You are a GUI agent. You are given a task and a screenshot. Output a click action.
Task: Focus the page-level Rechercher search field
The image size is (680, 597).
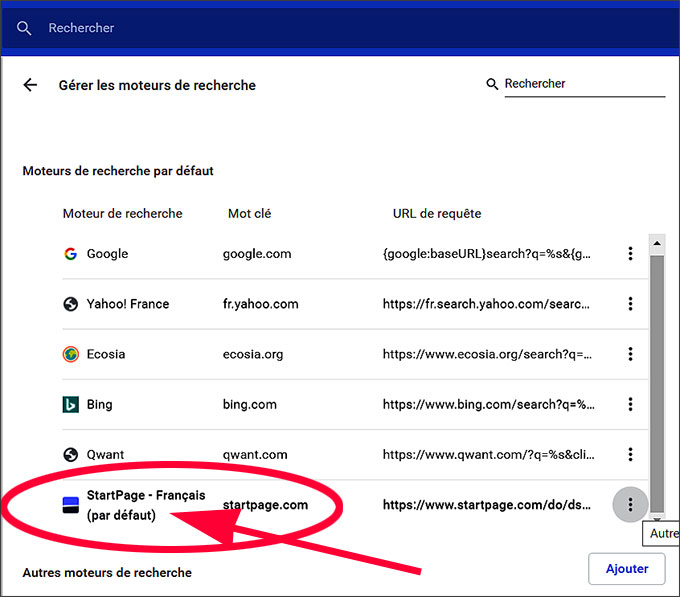point(585,84)
